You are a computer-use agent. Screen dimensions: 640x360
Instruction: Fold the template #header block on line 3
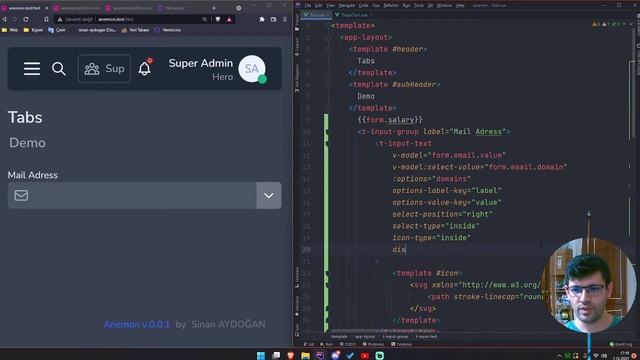(328, 49)
